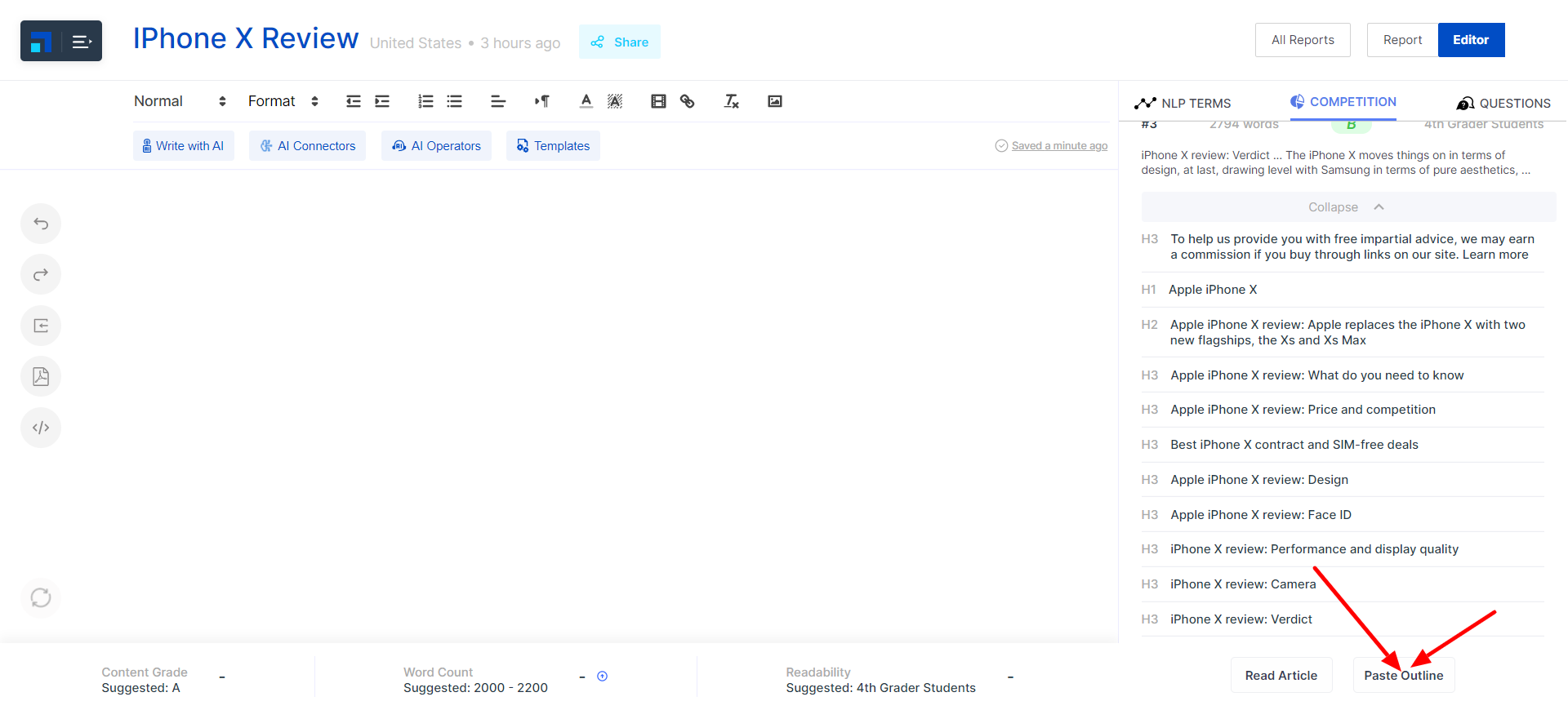Open AI Operators
The height and width of the screenshot is (710, 1568).
[x=437, y=146]
